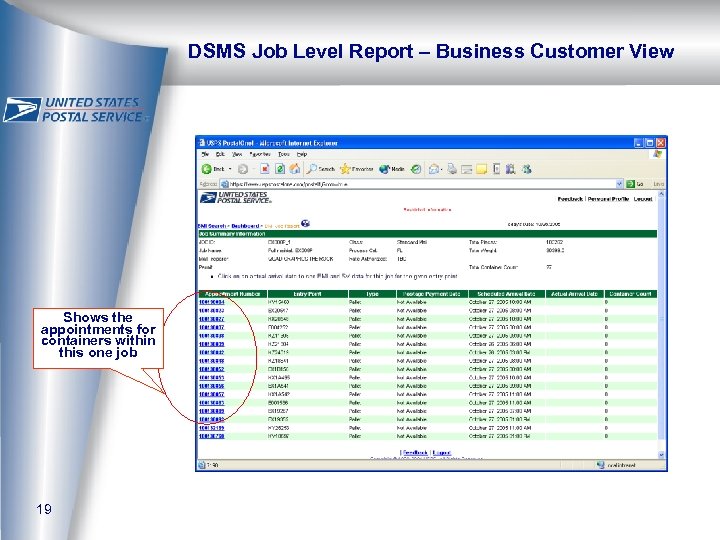Click the Entry Point column header
720x540 pixels.
click(308, 294)
